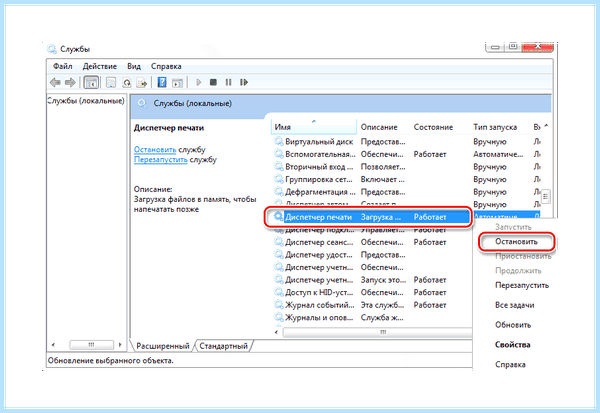Toggle the show/hide console tree toolbar icon
Viewport: 600px width, 413px height.
point(91,82)
